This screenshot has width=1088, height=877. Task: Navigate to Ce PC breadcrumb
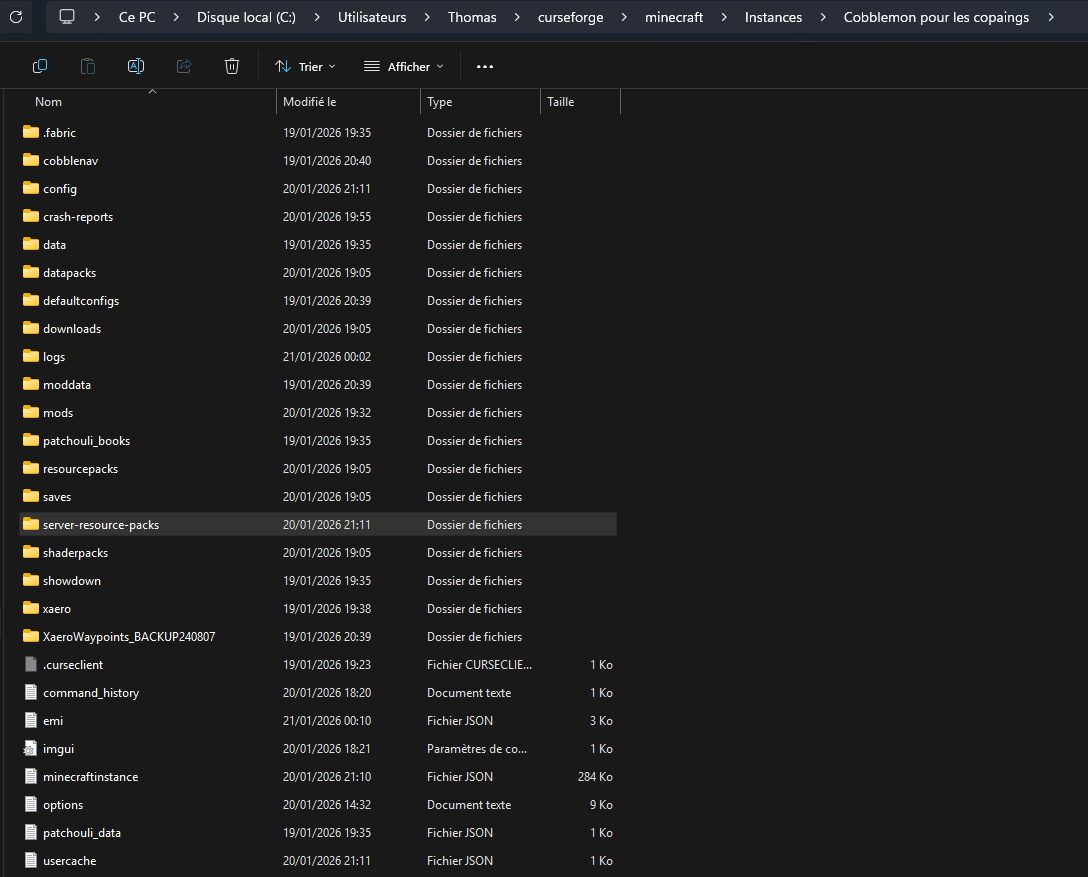click(137, 17)
